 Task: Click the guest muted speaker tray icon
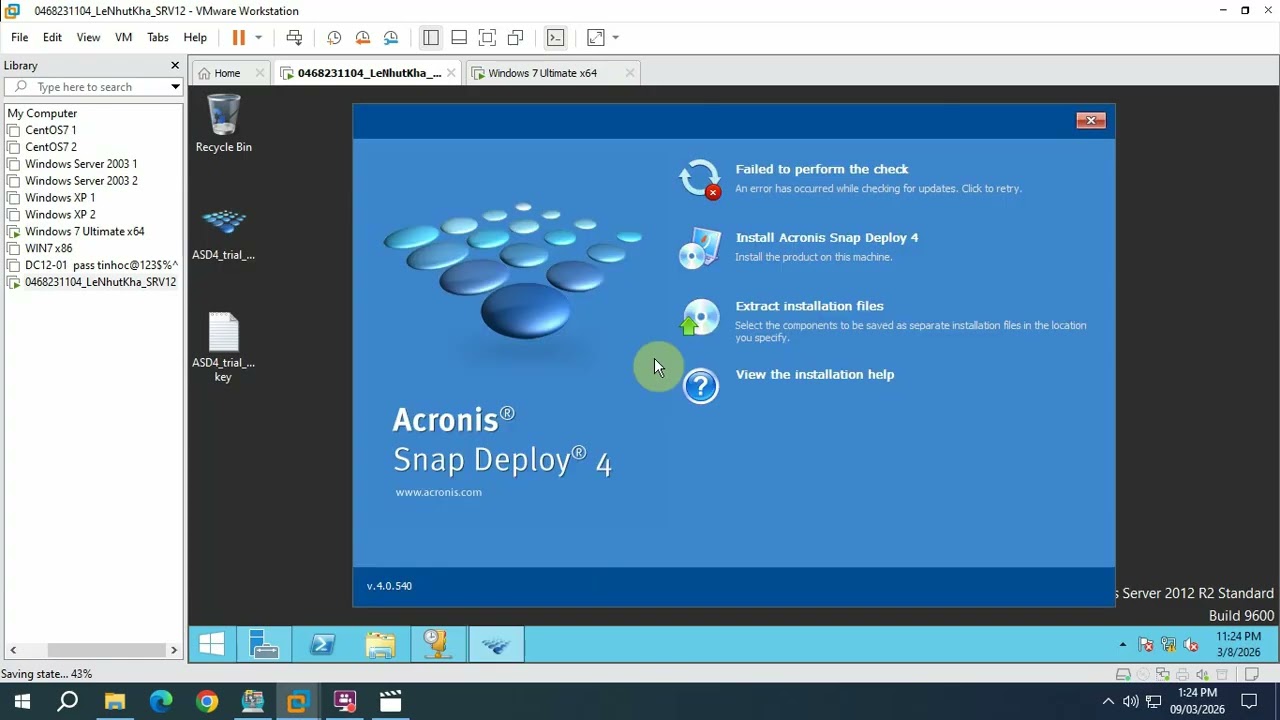(1190, 645)
